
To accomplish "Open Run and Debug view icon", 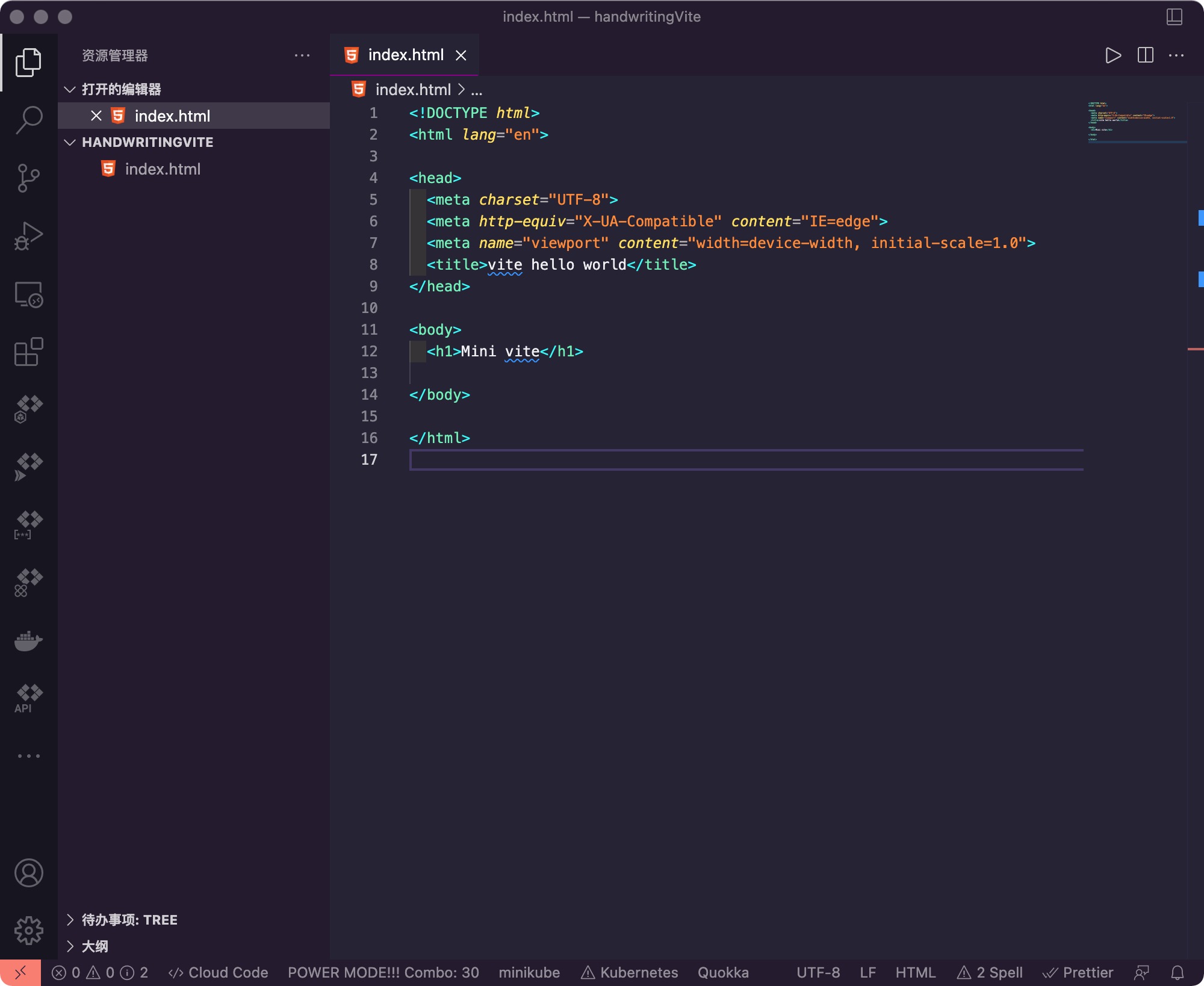I will tap(28, 235).
